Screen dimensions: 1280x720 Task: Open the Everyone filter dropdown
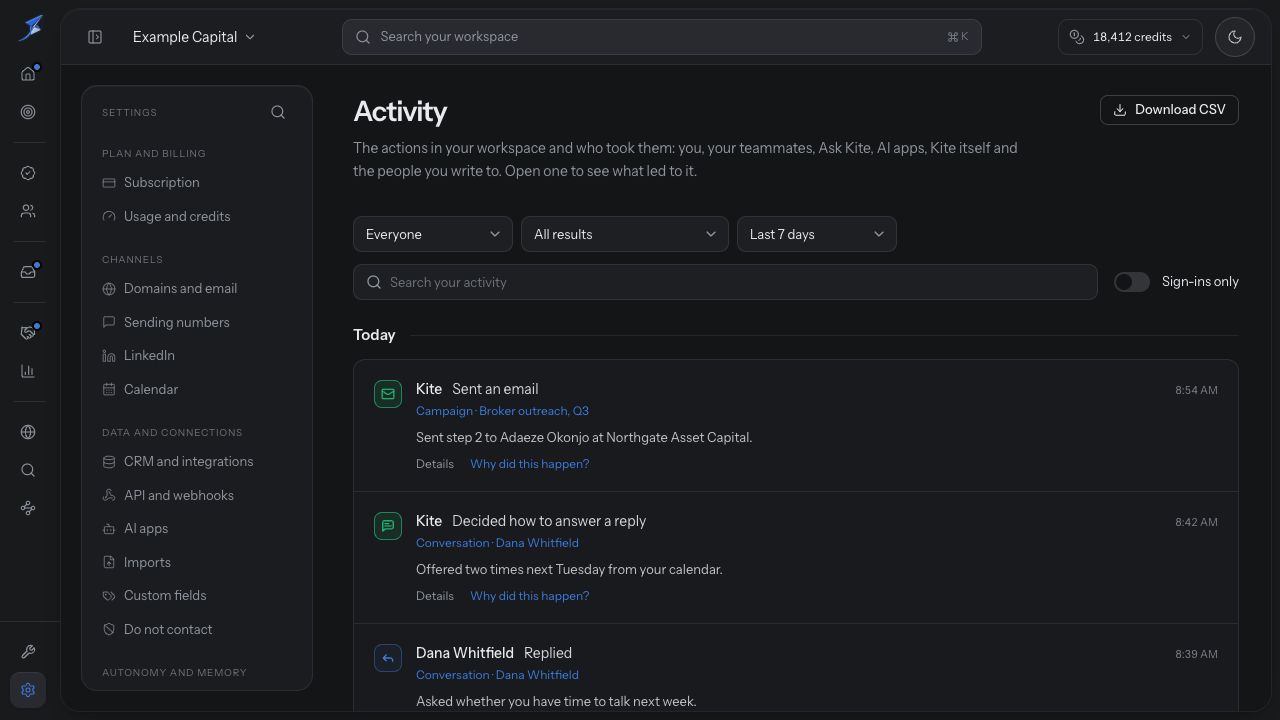coord(433,234)
